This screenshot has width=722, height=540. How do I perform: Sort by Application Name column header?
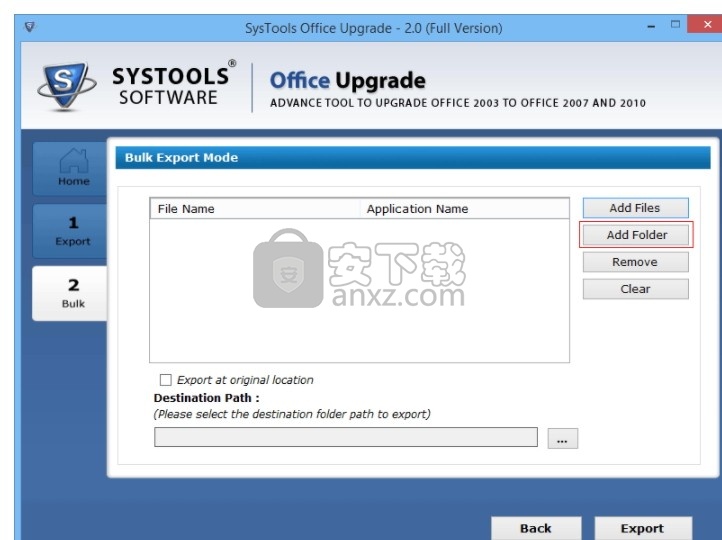point(464,209)
